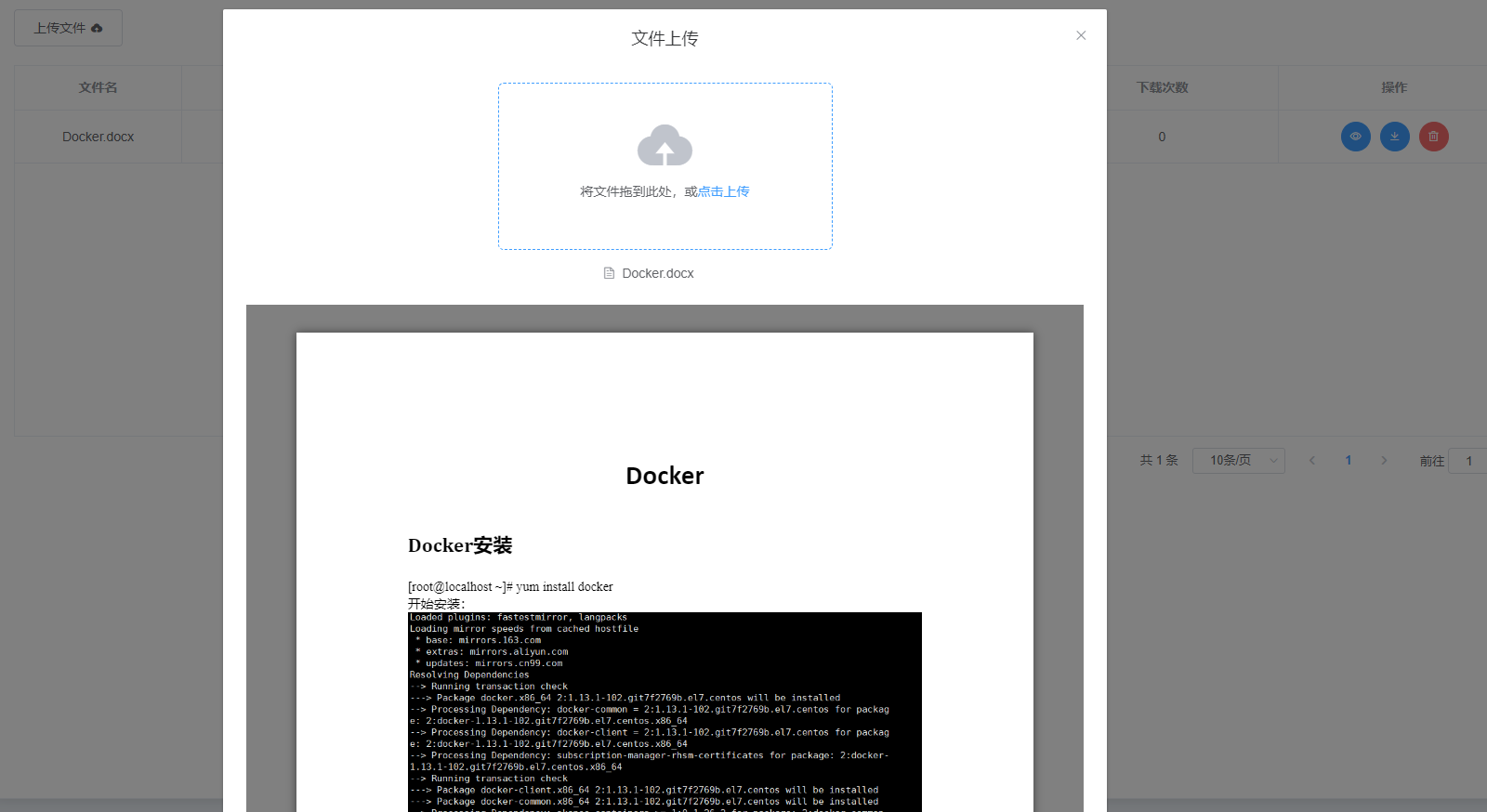Close the 文件上传 dialog
The width and height of the screenshot is (1487, 812).
[x=1081, y=35]
